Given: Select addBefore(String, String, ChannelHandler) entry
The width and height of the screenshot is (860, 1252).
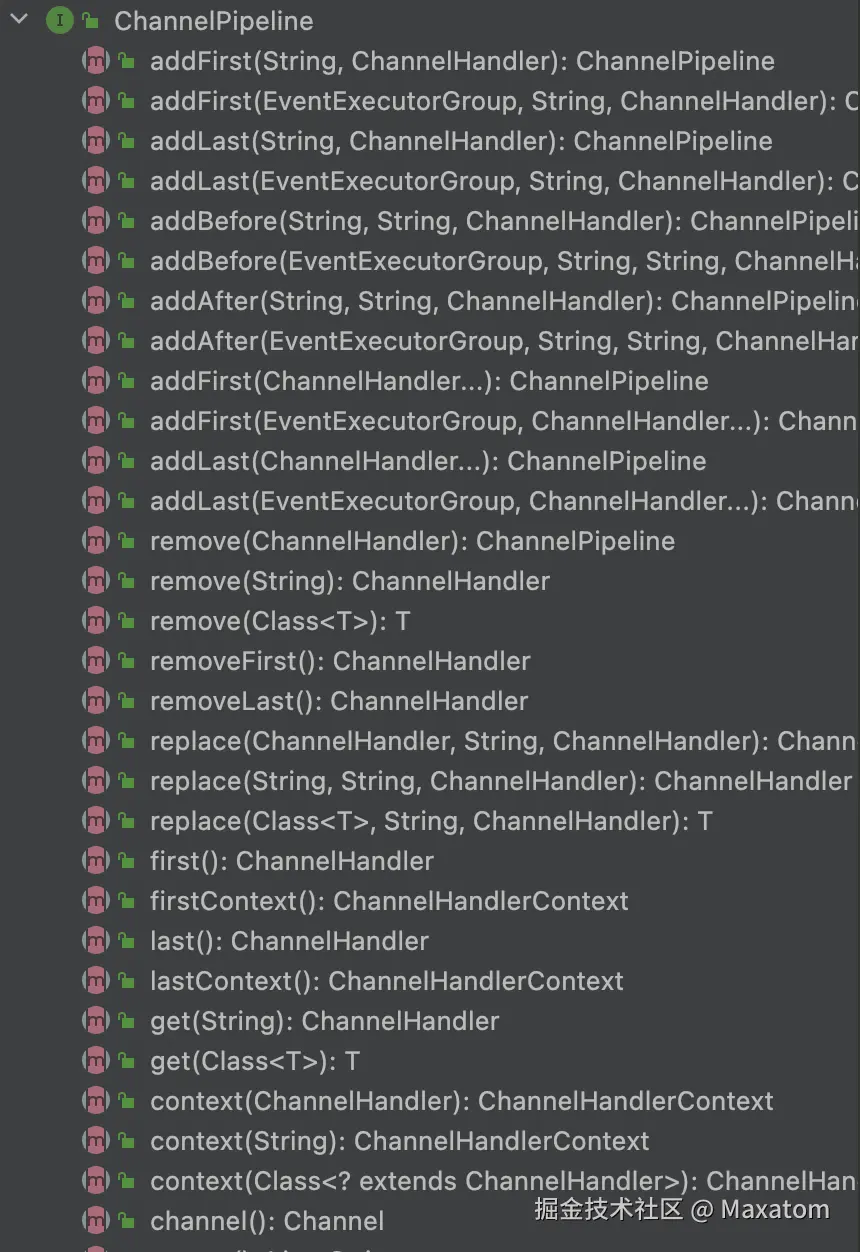Looking at the screenshot, I should tap(505, 221).
